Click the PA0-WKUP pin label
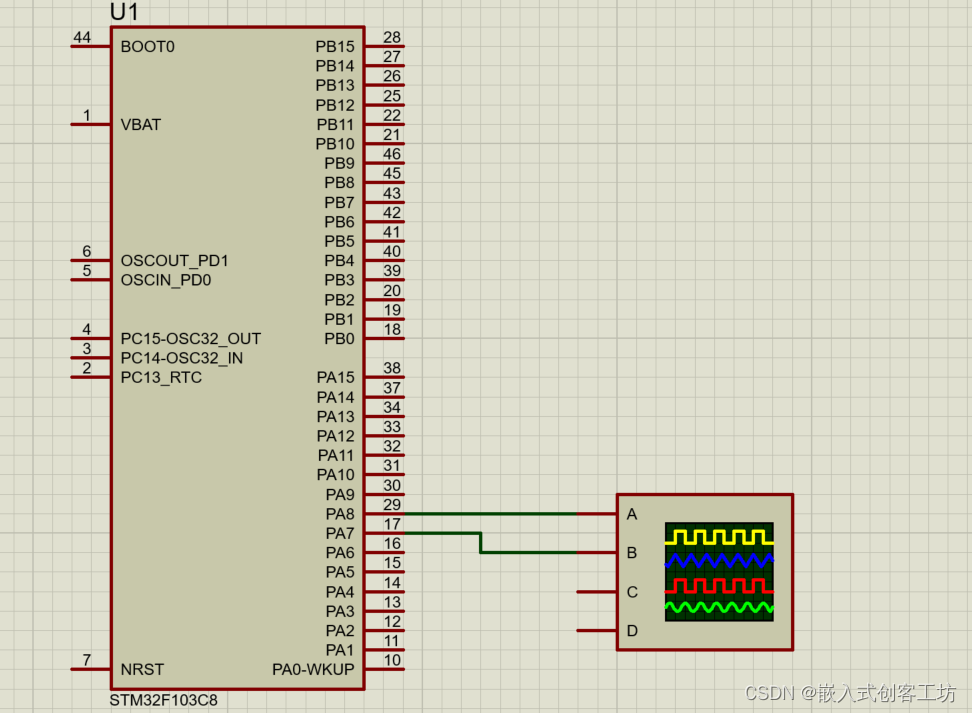 click(313, 670)
